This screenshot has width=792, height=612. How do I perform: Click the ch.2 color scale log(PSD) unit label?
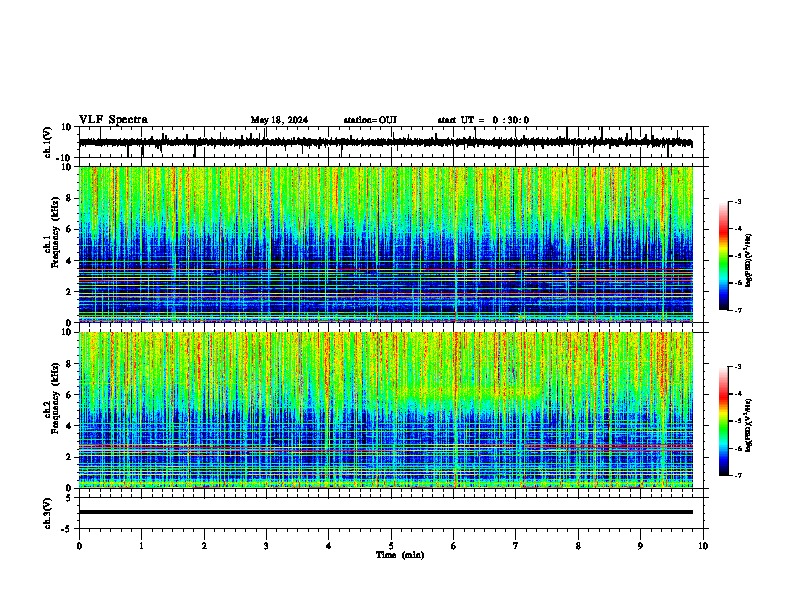749,425
